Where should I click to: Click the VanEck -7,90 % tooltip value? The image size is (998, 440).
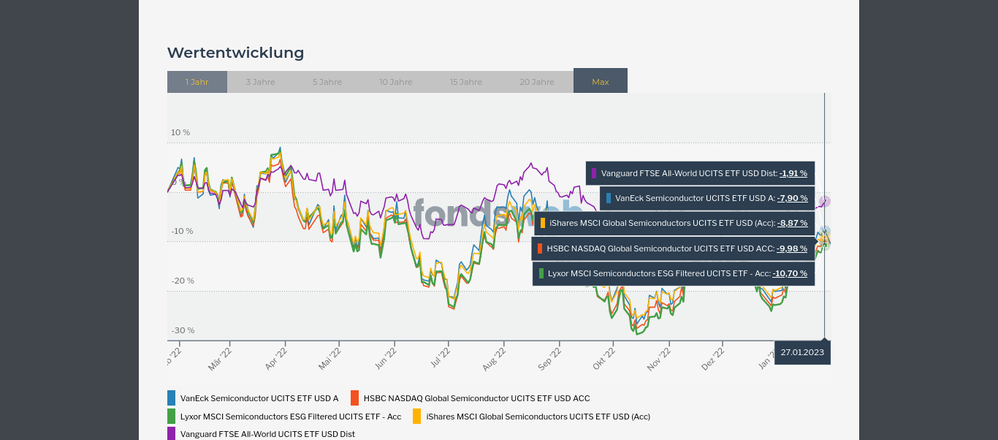[x=793, y=198]
